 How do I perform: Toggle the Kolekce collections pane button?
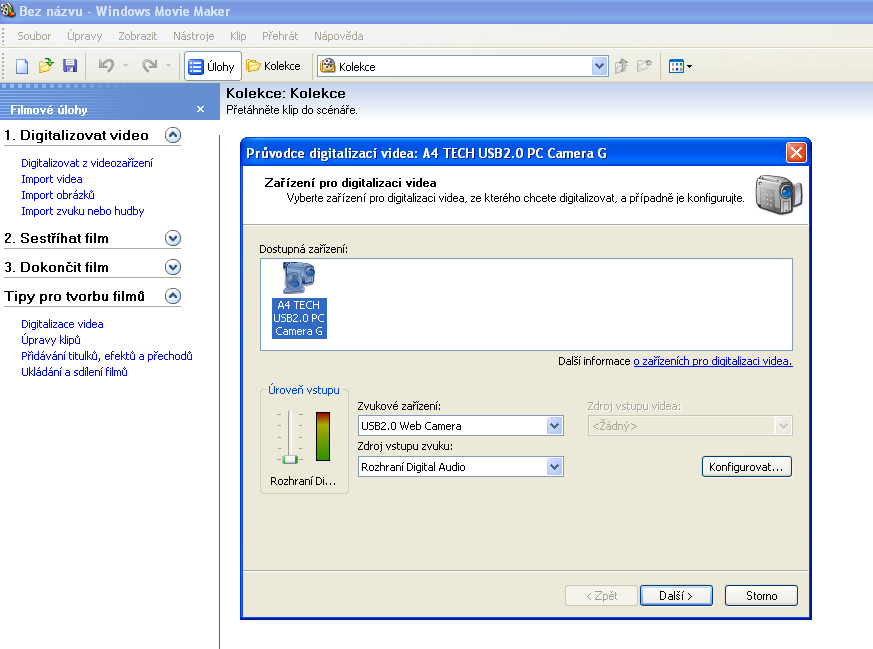(x=274, y=66)
